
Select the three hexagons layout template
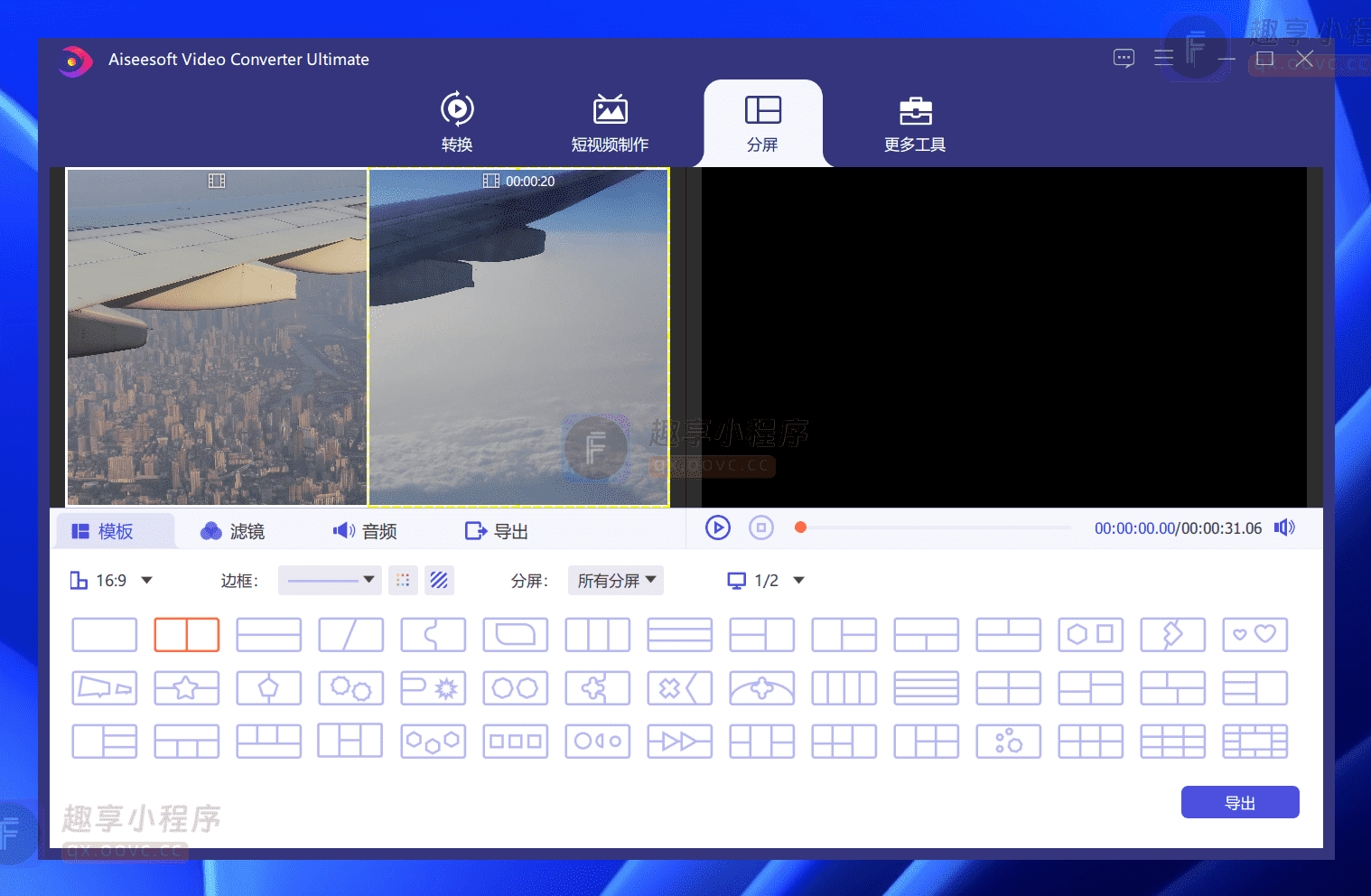pyautogui.click(x=434, y=742)
